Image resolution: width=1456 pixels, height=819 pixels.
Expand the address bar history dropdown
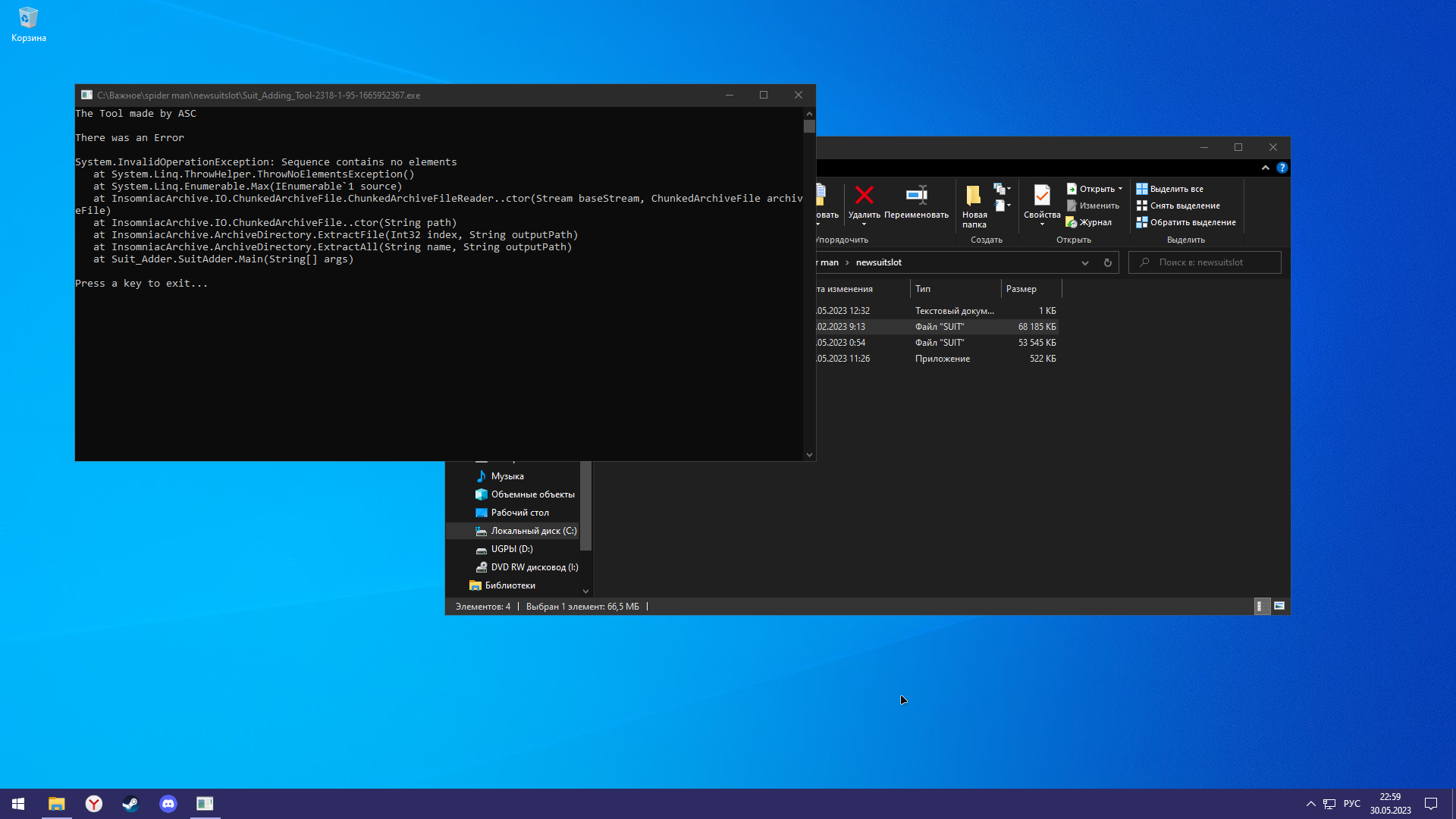1085,262
